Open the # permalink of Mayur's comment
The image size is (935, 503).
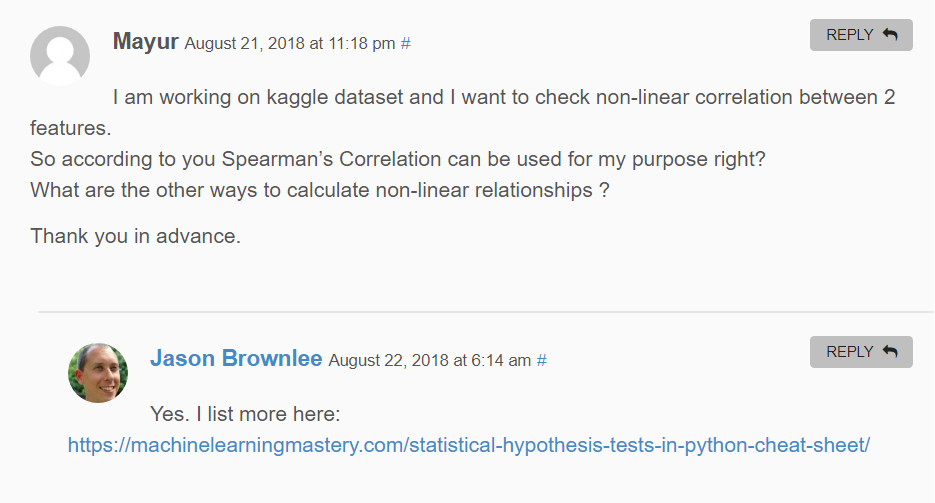405,44
